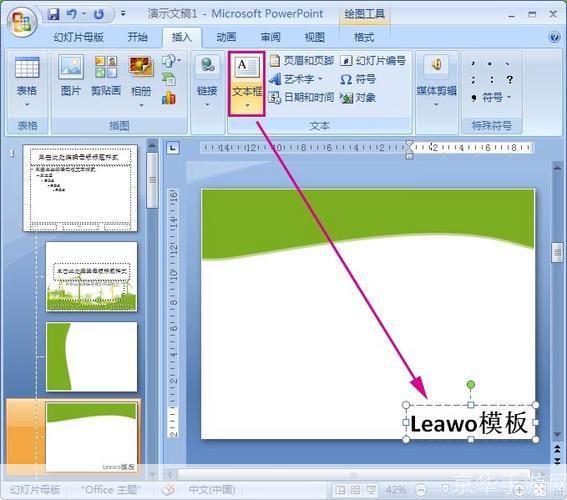Click the 媒体剪辑 speaker icon
The image size is (567, 500).
[436, 65]
